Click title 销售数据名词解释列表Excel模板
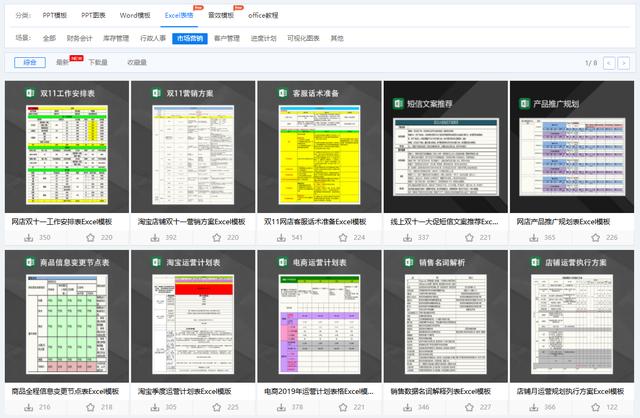The height and width of the screenshot is (418, 640). coord(441,391)
